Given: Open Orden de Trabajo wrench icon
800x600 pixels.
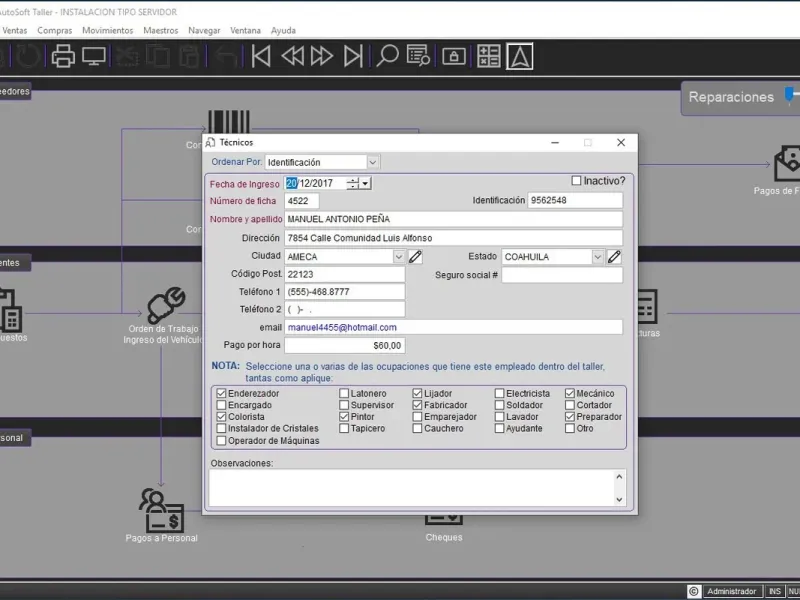Looking at the screenshot, I should [165, 305].
